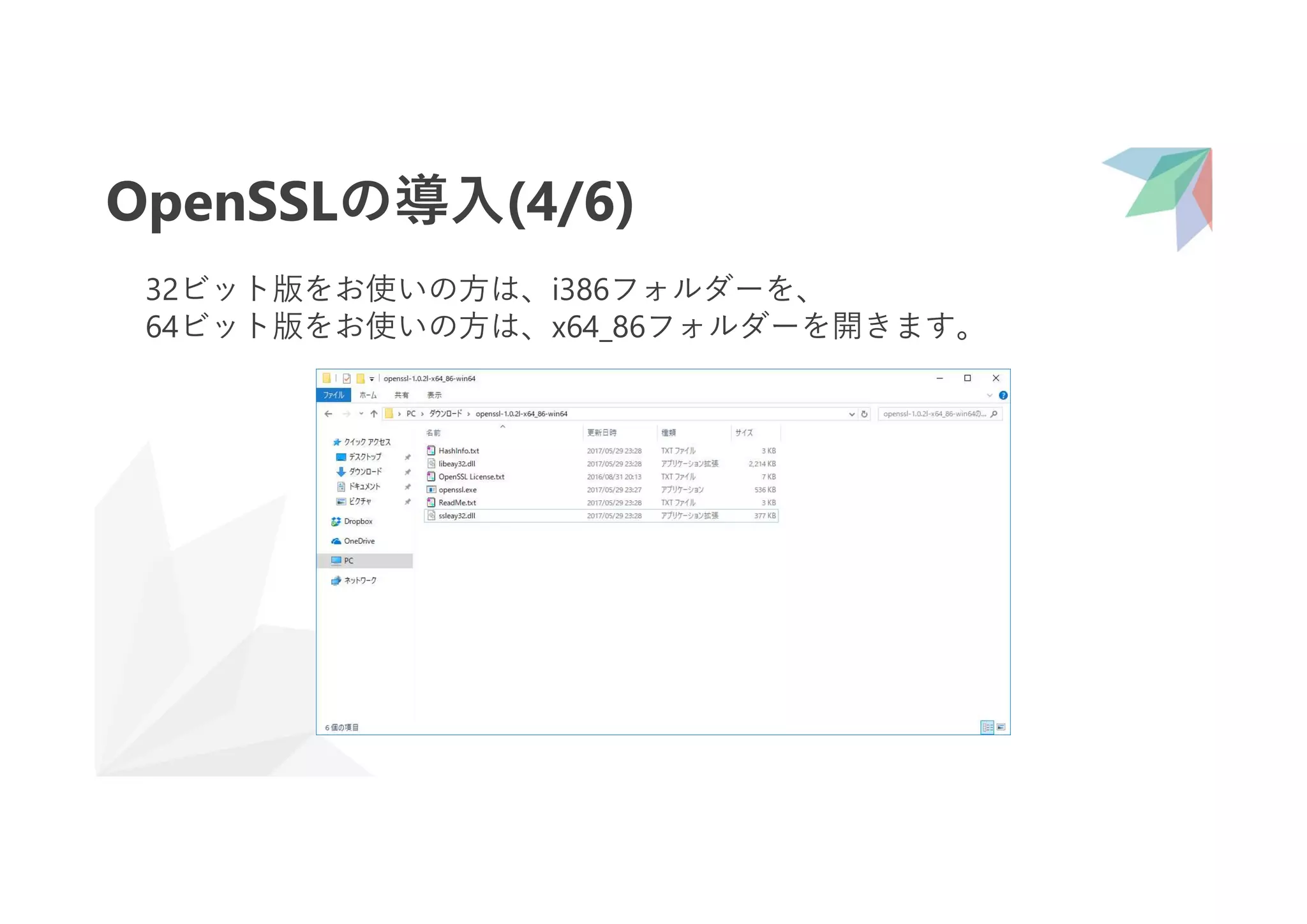Click the OpenSSL License.txt file name
The width and height of the screenshot is (1307, 924).
(x=472, y=477)
